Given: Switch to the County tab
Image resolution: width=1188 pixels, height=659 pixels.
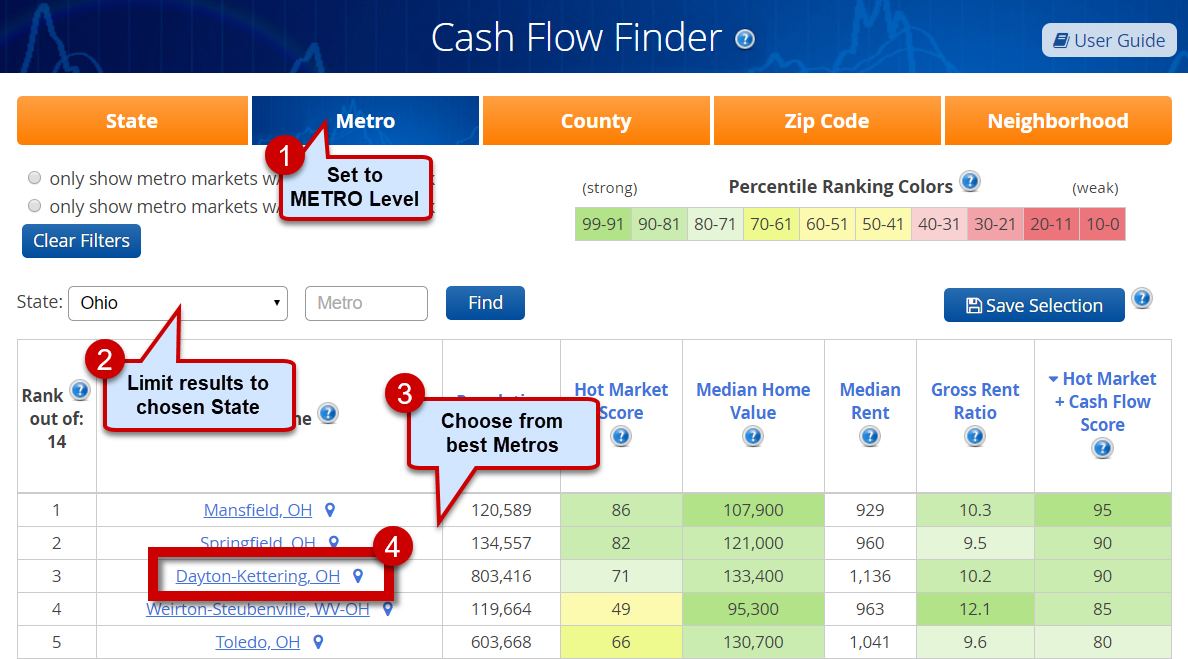Looking at the screenshot, I should point(596,120).
